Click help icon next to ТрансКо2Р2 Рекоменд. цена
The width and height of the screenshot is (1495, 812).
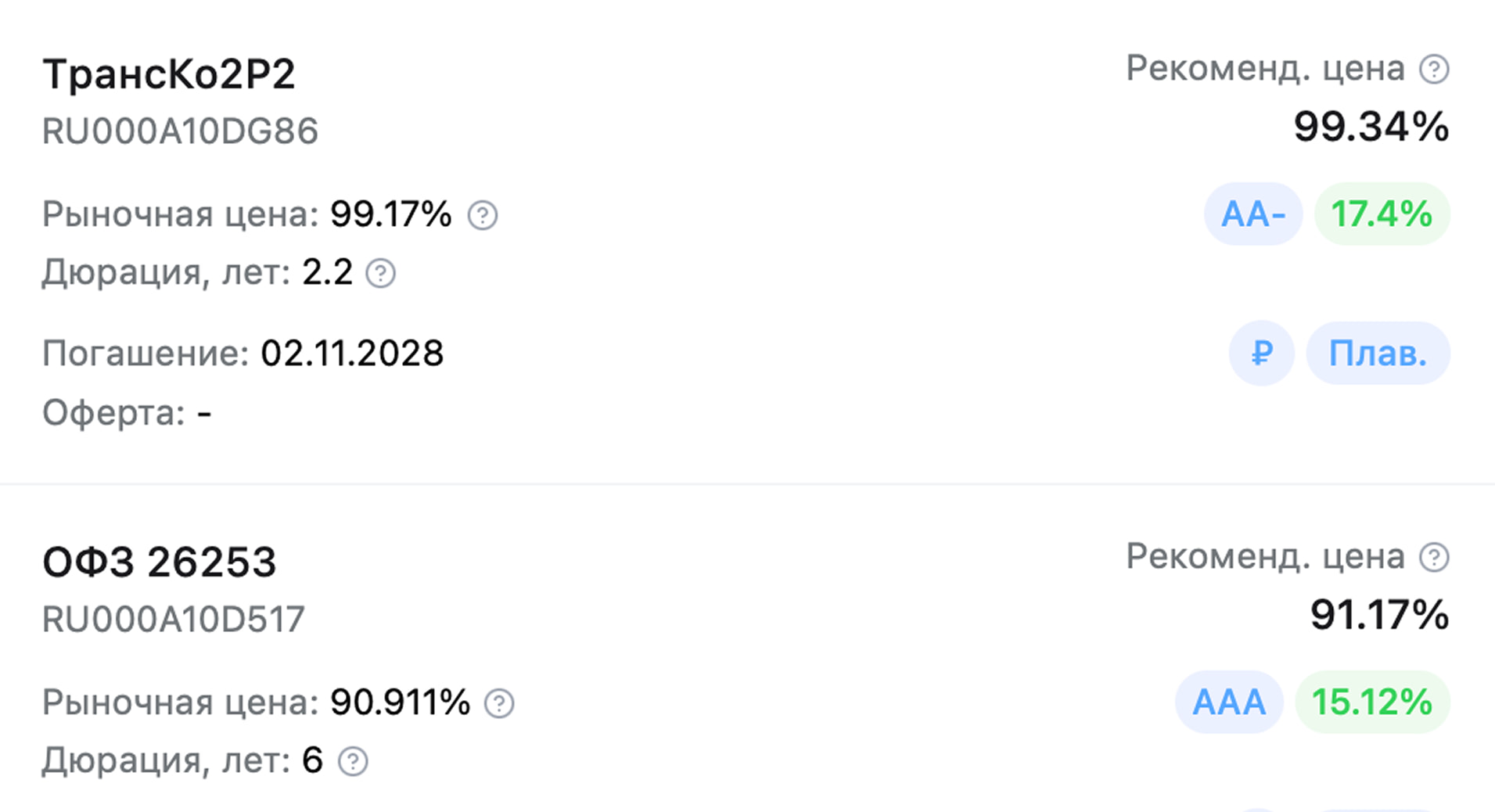(x=1434, y=70)
